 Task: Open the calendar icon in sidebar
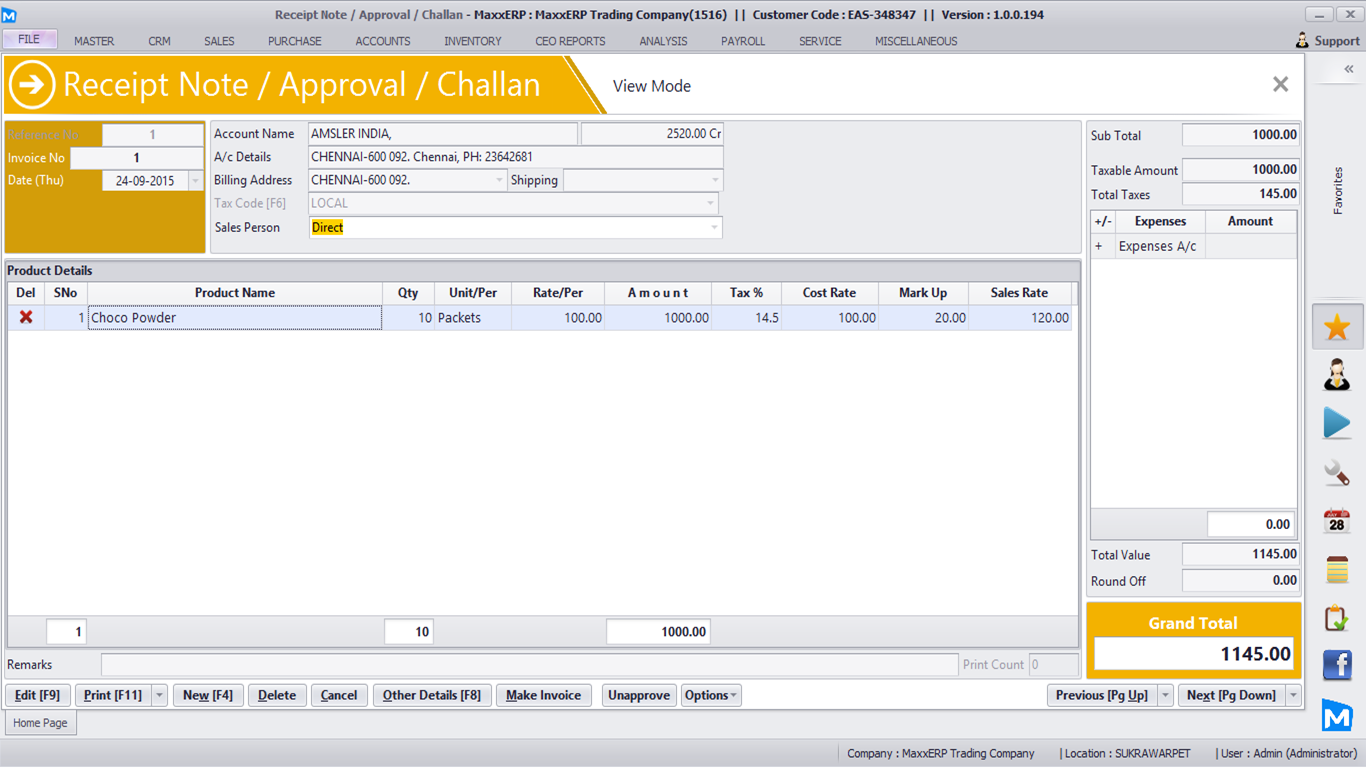(1337, 521)
